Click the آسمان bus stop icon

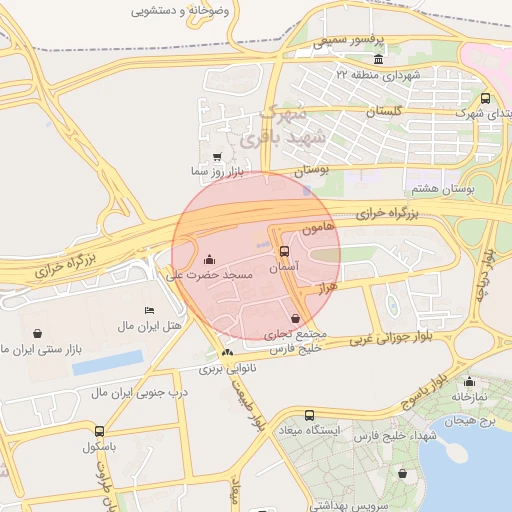(x=284, y=251)
